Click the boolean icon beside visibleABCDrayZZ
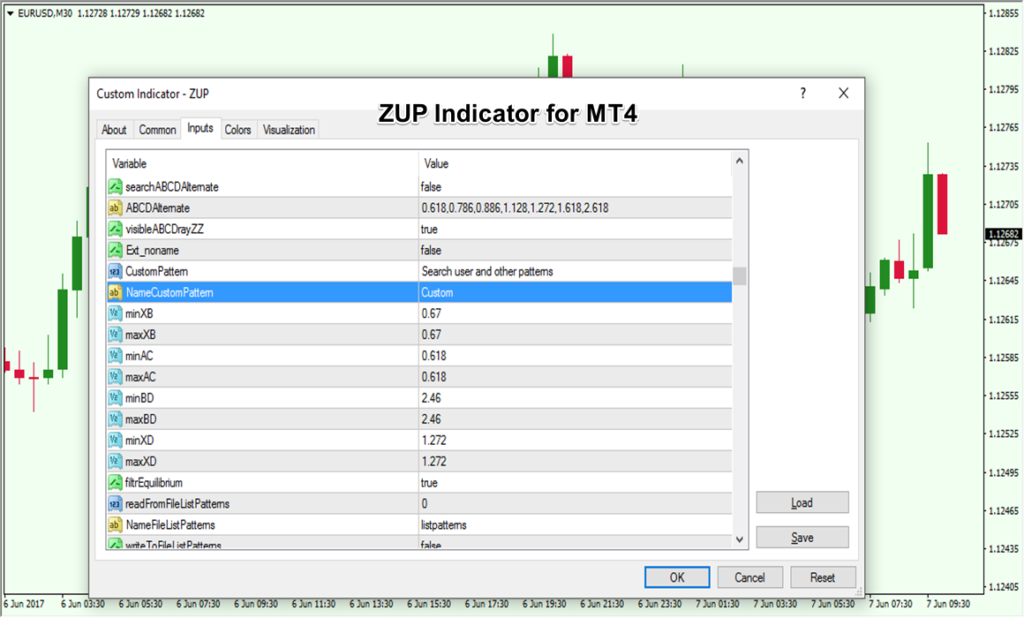Viewport: 1024px width, 618px height. point(115,229)
